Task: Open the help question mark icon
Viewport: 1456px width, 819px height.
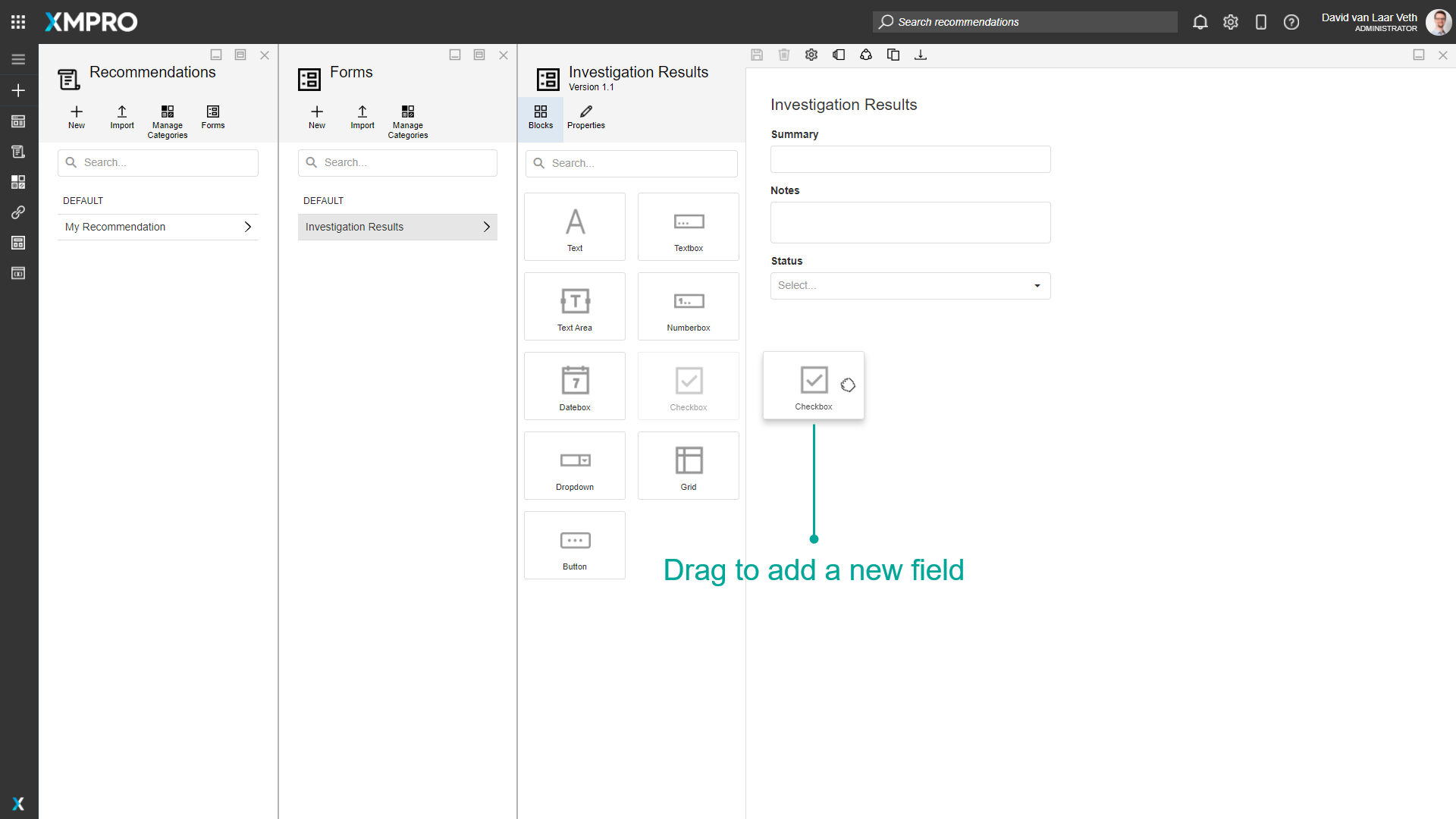Action: 1291,22
